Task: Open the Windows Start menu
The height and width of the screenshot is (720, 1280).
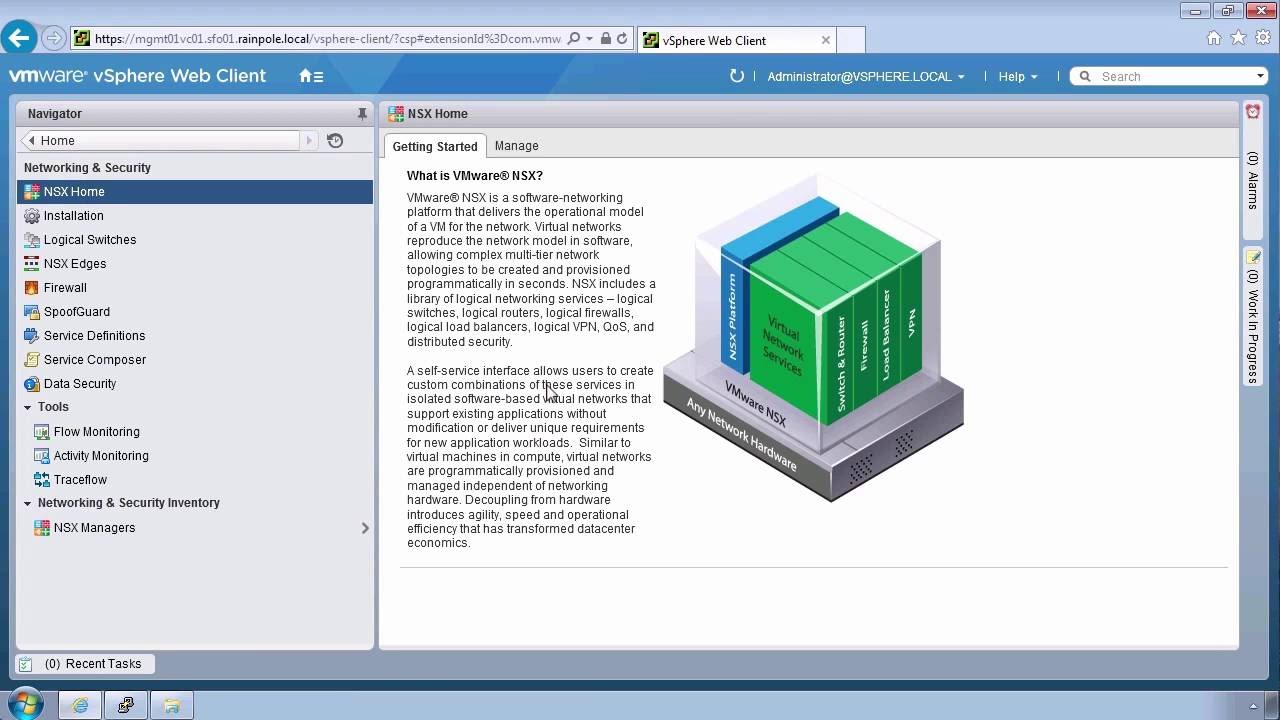Action: pyautogui.click(x=25, y=704)
